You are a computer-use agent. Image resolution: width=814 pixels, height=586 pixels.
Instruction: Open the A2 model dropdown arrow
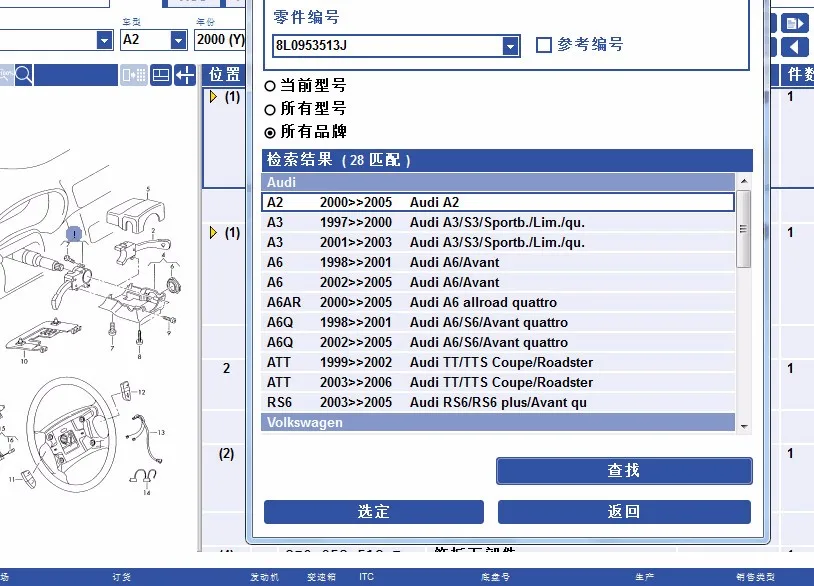[178, 40]
